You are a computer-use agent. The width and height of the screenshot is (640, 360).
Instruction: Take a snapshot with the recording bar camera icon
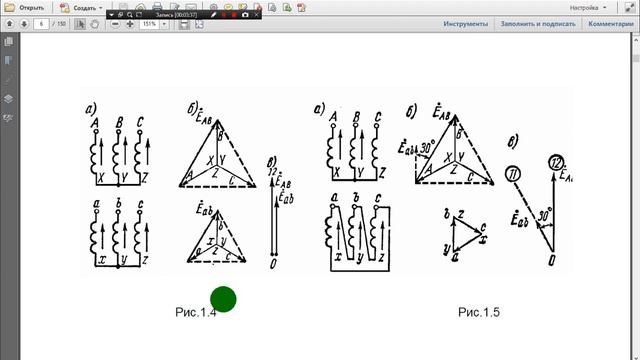[245, 15]
